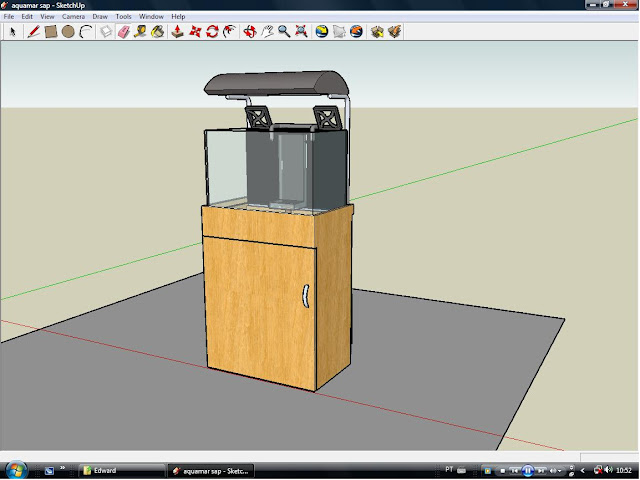640x480 pixels.
Task: Toggle the media player Play/Pause button
Action: [x=528, y=471]
